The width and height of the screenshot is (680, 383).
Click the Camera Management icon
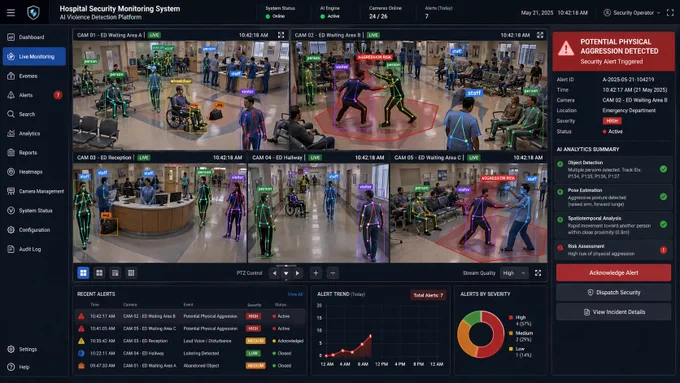(11, 191)
